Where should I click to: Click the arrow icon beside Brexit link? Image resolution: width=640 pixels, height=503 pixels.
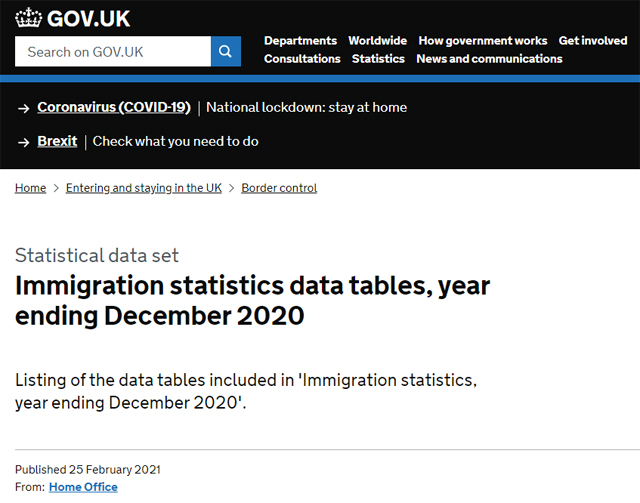(24, 142)
